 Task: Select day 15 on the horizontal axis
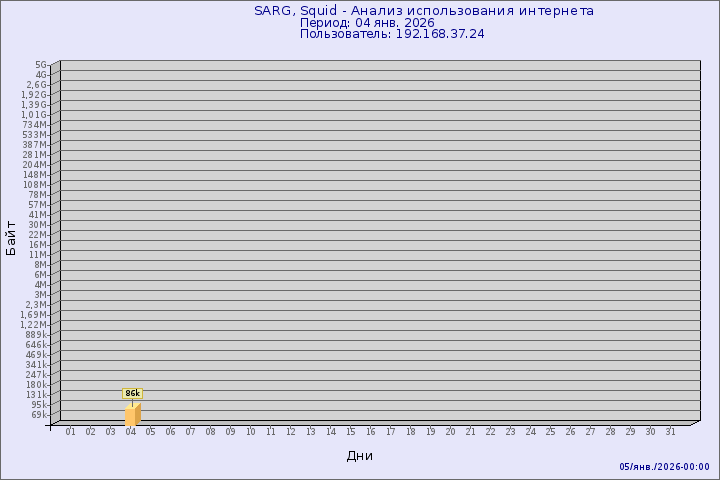click(x=351, y=432)
